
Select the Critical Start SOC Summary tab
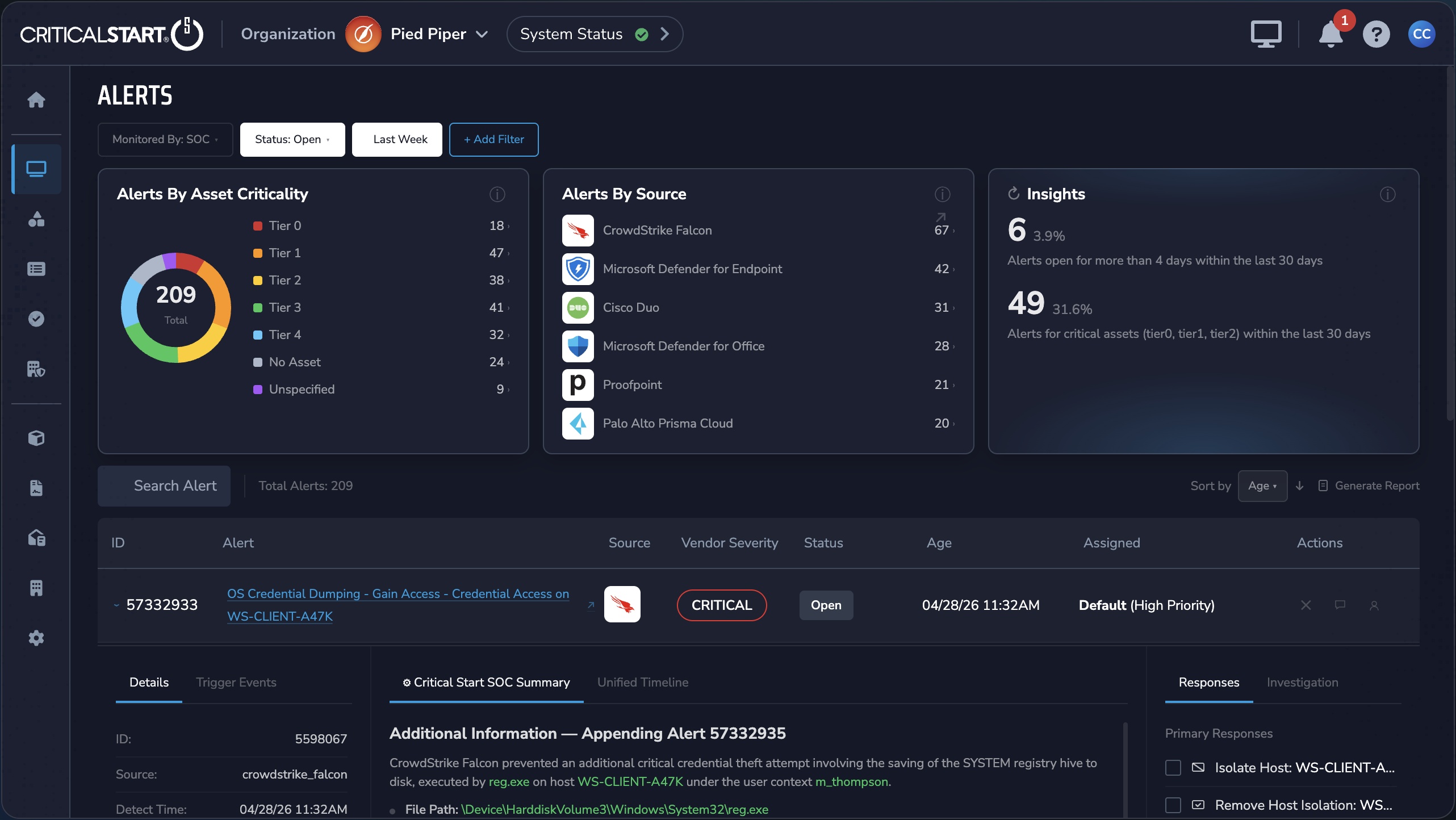[486, 682]
